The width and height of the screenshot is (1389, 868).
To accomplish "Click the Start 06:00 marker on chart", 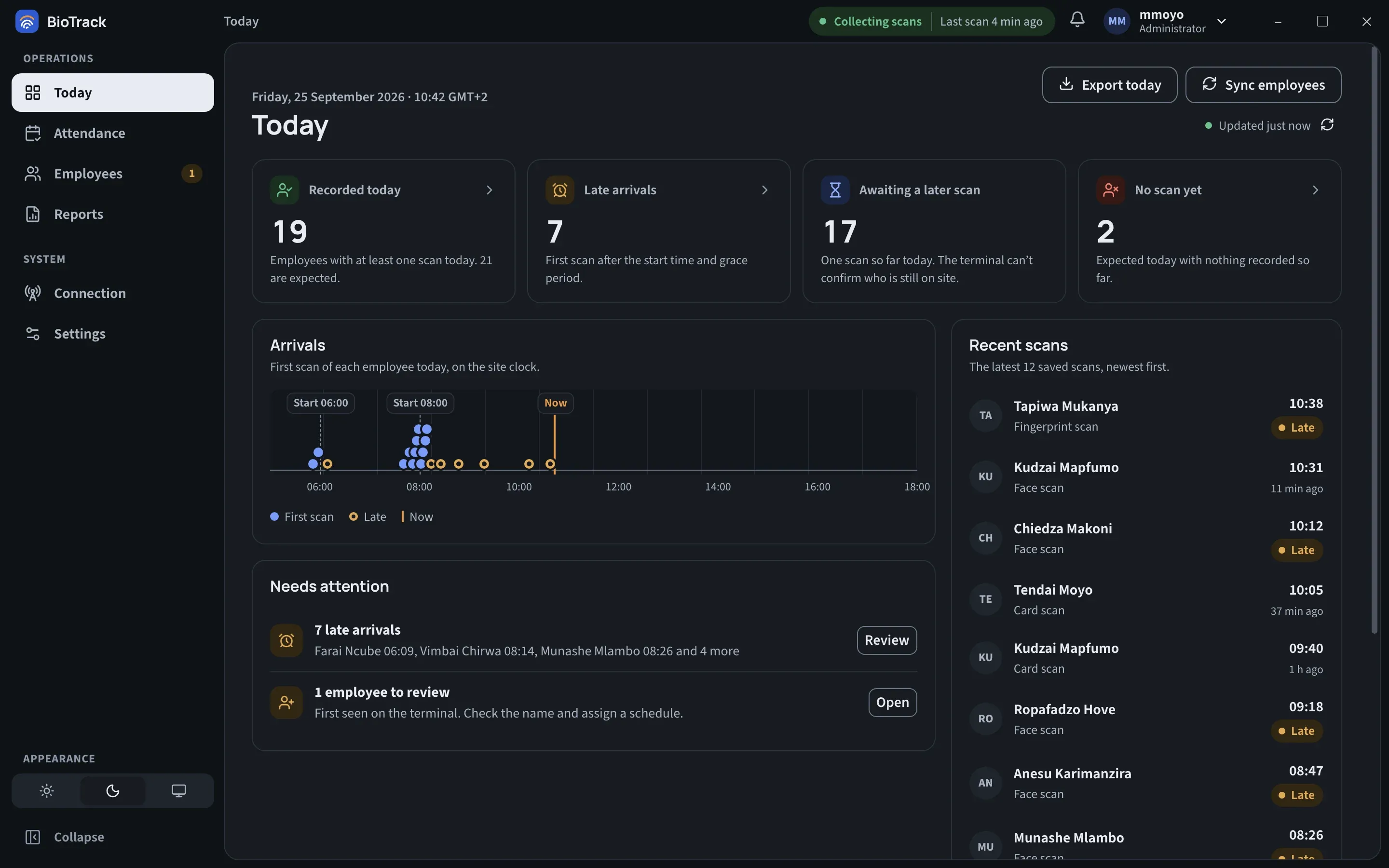I will point(320,403).
